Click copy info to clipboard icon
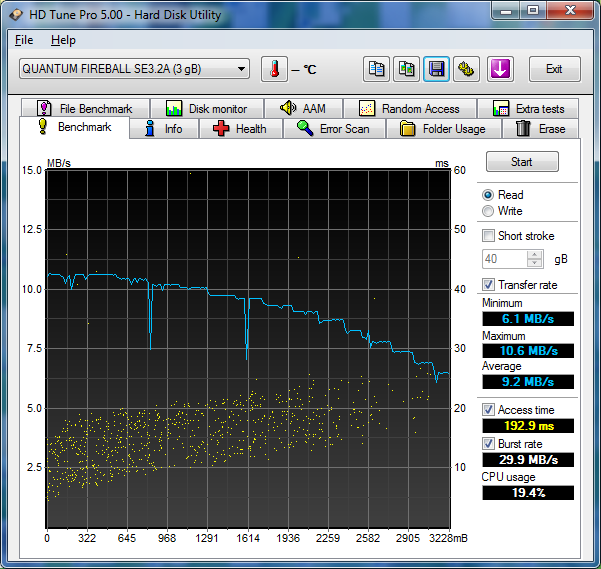The height and width of the screenshot is (569, 601). pyautogui.click(x=376, y=69)
